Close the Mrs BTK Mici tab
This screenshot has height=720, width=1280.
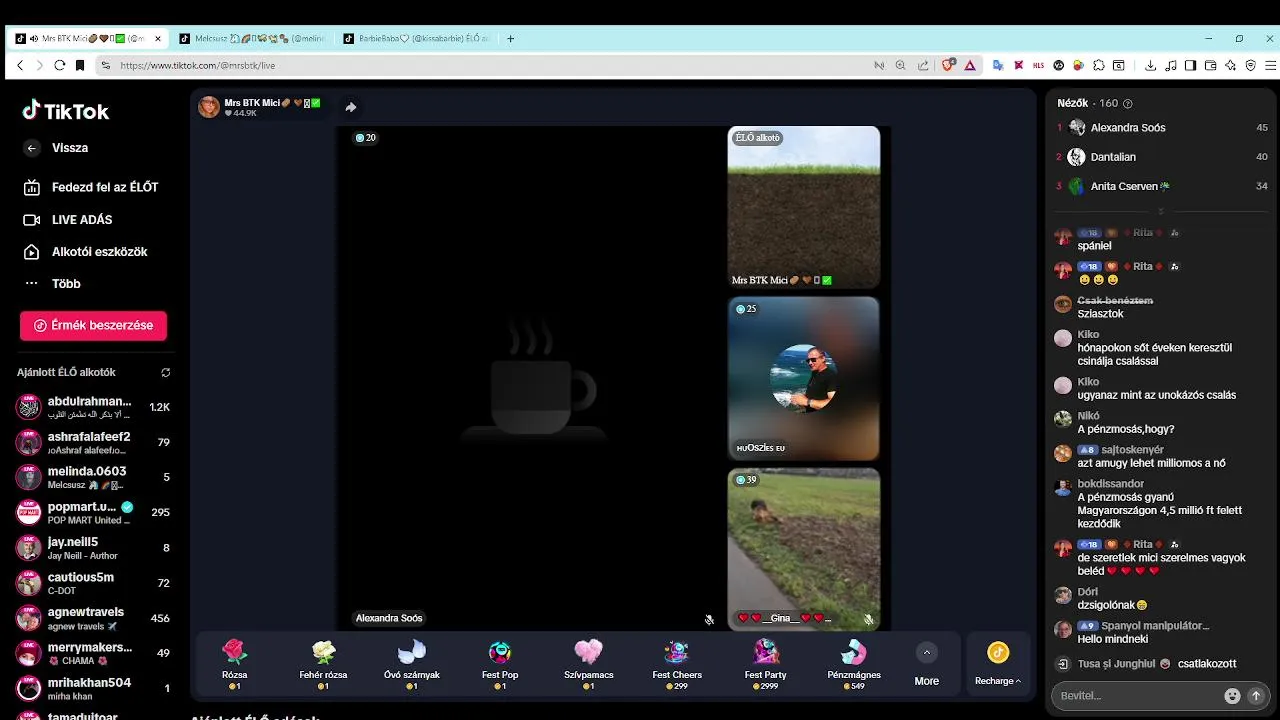pyautogui.click(x=157, y=38)
